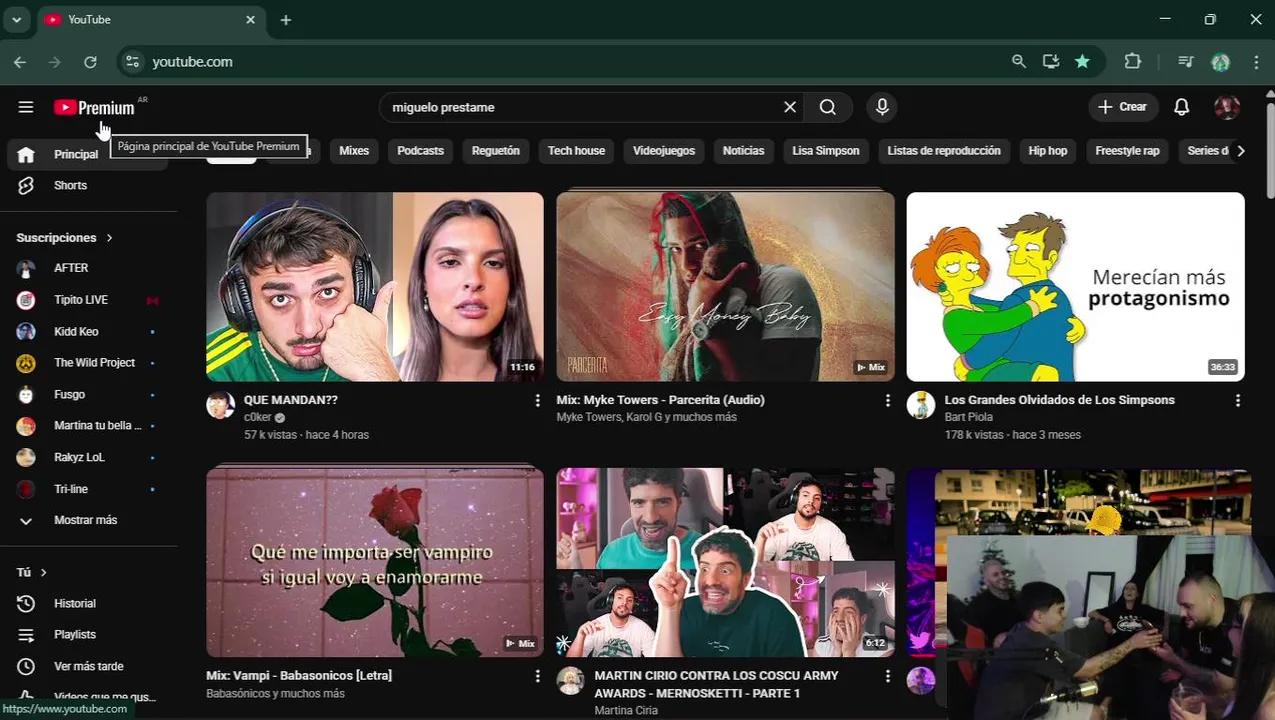Select the Videojuegos filter chip
The image size is (1275, 720).
(x=664, y=151)
